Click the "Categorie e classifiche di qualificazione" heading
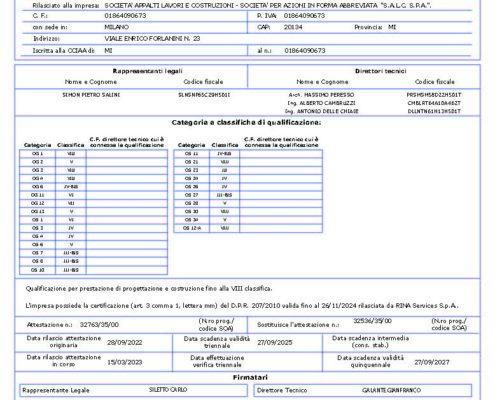The image size is (495, 400). coord(246,122)
